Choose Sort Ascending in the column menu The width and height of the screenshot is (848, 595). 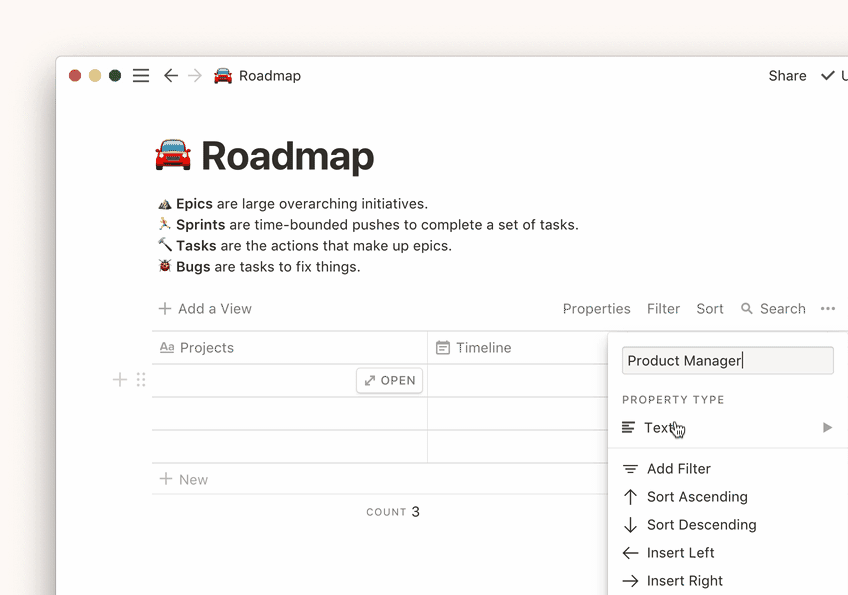tap(696, 497)
